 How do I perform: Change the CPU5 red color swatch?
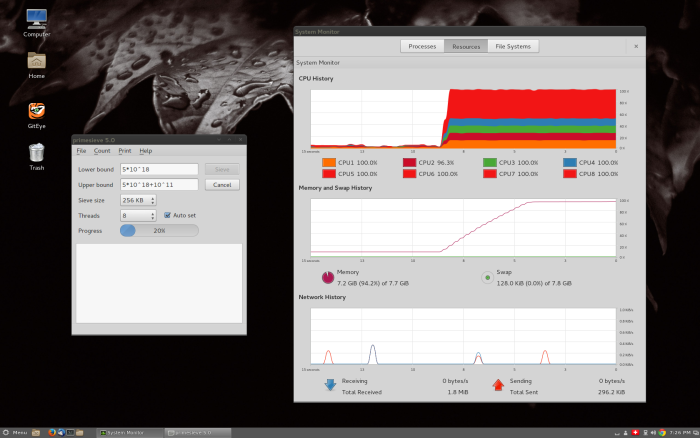tap(329, 174)
